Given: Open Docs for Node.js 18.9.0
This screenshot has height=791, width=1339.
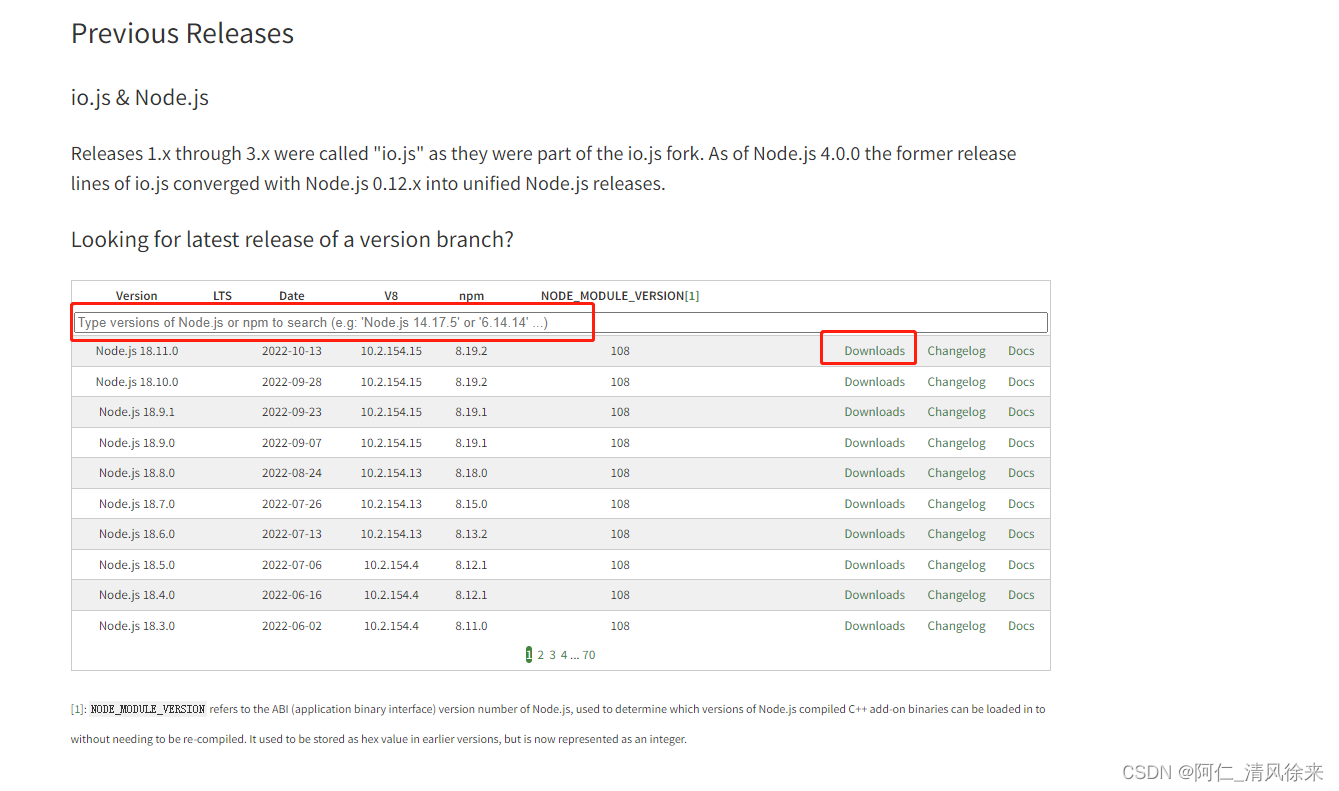Looking at the screenshot, I should [1021, 443].
